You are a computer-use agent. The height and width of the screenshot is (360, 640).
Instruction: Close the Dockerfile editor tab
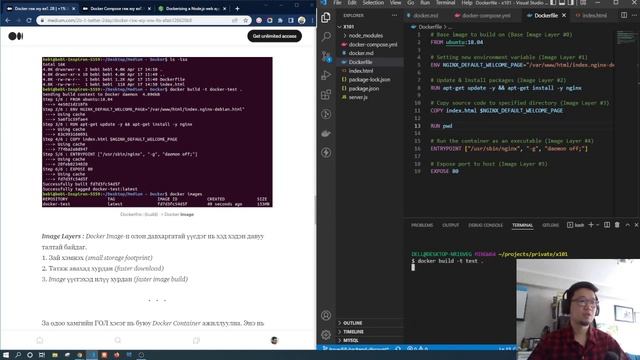point(564,16)
